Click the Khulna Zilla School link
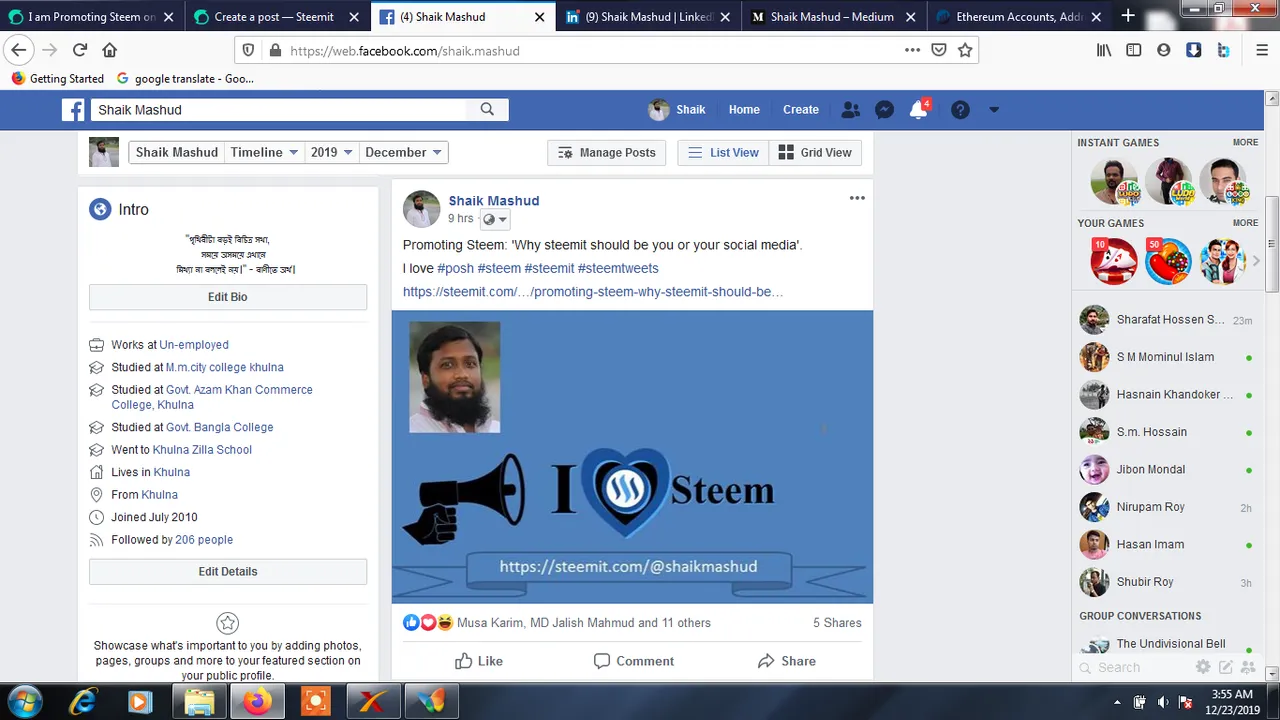The height and width of the screenshot is (720, 1280). [202, 450]
